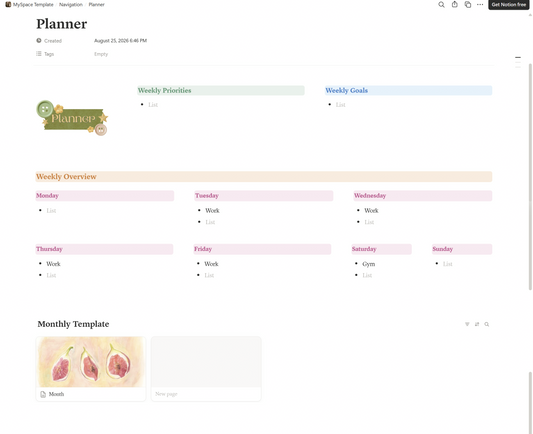Image resolution: width=533 pixels, height=434 pixels.
Task: Open the three-dot more options menu
Action: [x=480, y=4]
